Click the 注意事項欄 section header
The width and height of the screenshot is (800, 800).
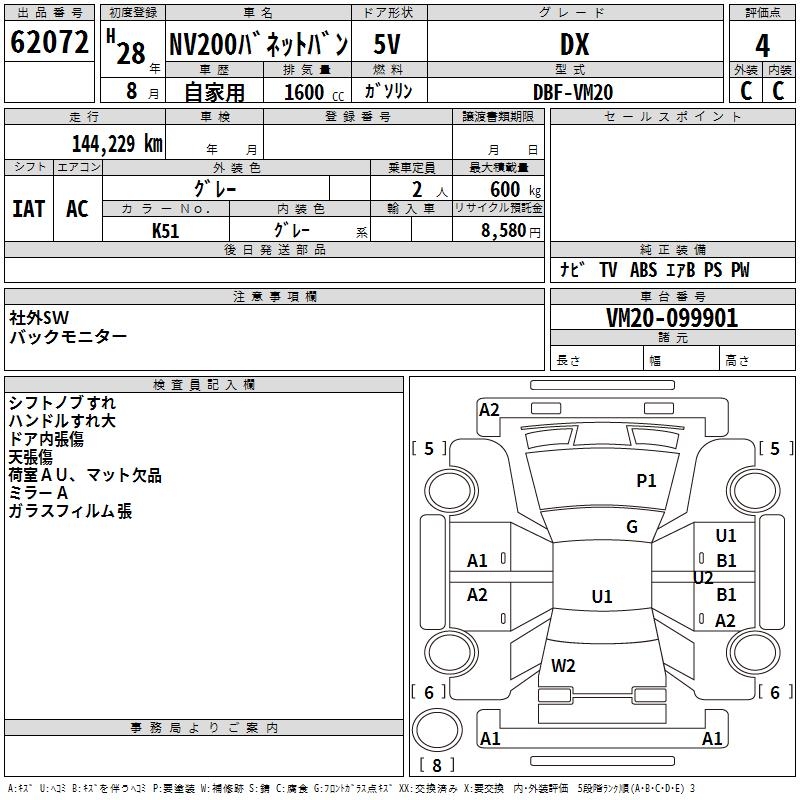tap(274, 296)
